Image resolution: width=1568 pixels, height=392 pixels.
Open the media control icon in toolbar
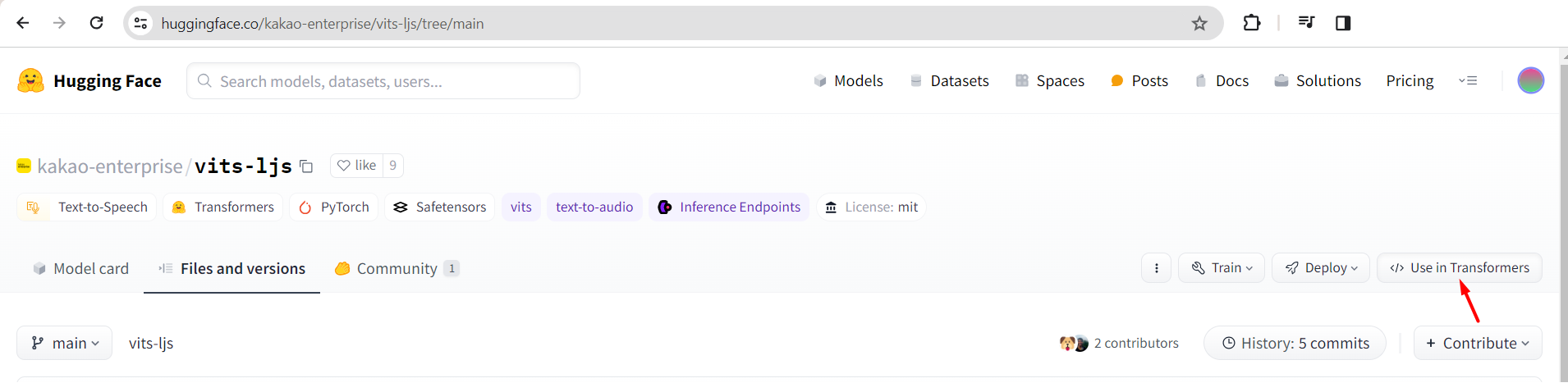pos(1306,23)
